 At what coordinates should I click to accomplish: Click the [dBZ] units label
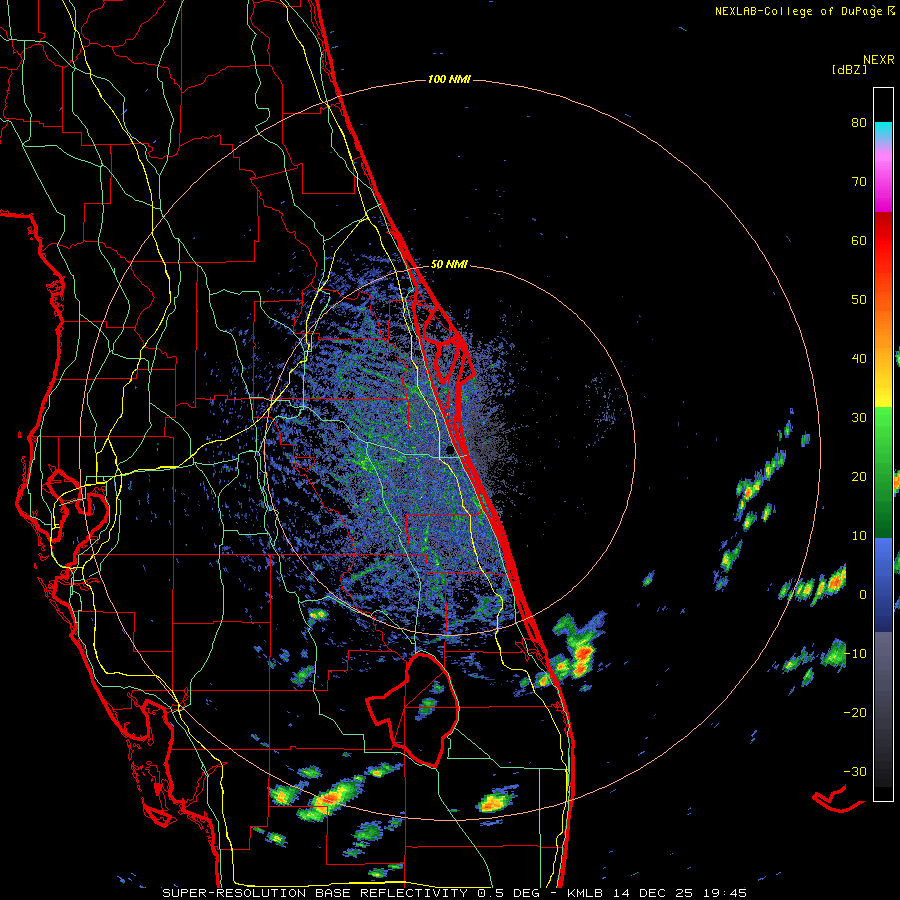coord(849,69)
